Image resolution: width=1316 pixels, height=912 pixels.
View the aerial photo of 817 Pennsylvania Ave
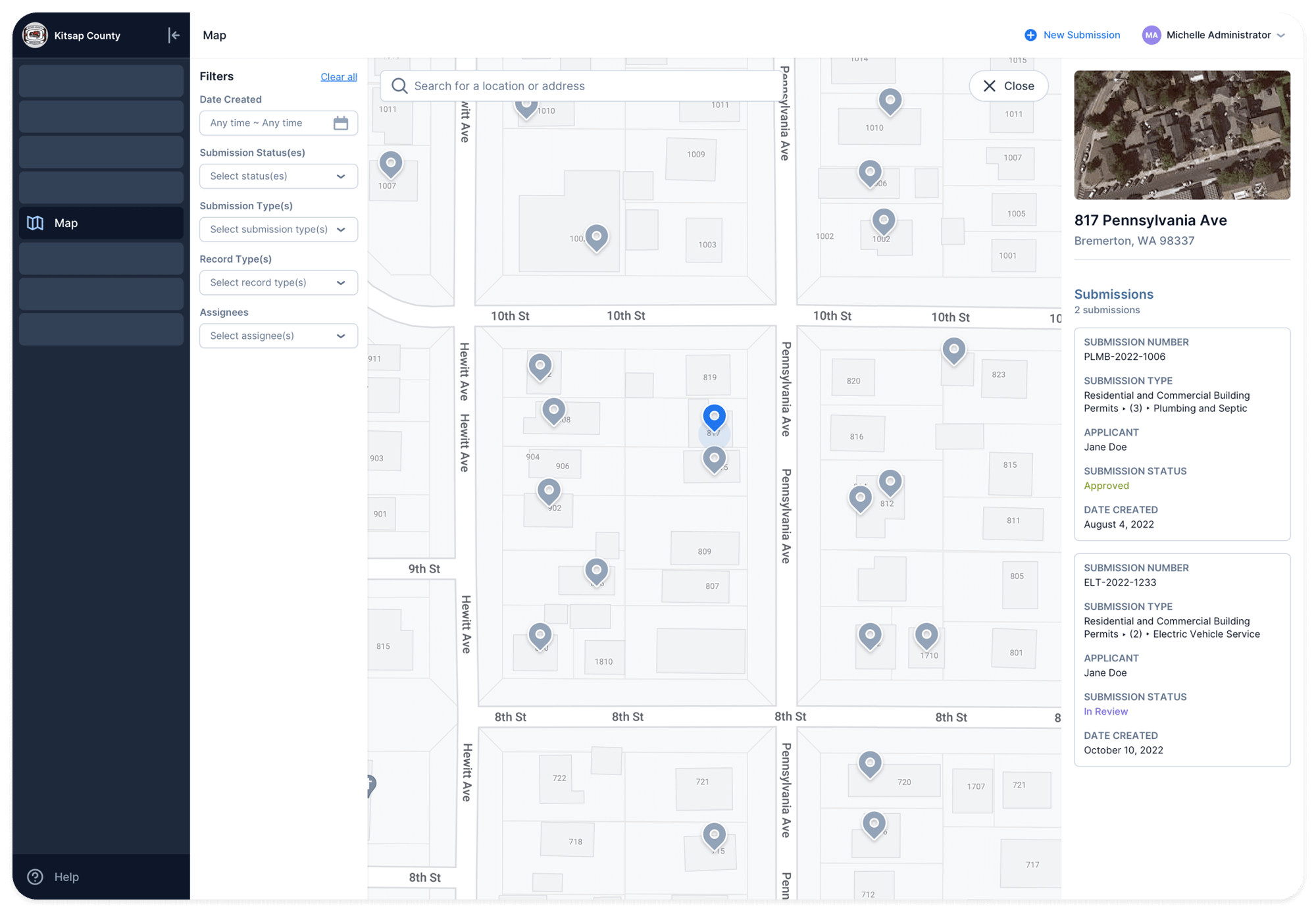click(x=1182, y=135)
